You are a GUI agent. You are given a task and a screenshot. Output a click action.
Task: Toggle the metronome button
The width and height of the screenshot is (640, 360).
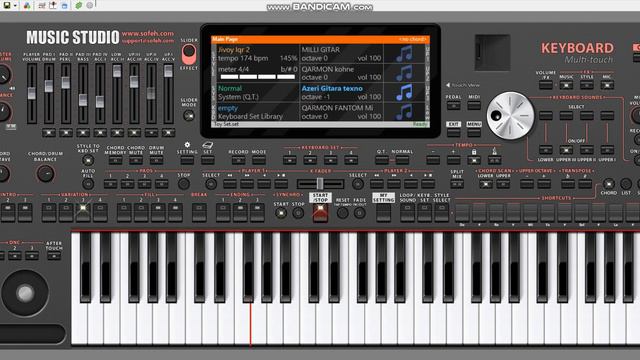[x=494, y=160]
